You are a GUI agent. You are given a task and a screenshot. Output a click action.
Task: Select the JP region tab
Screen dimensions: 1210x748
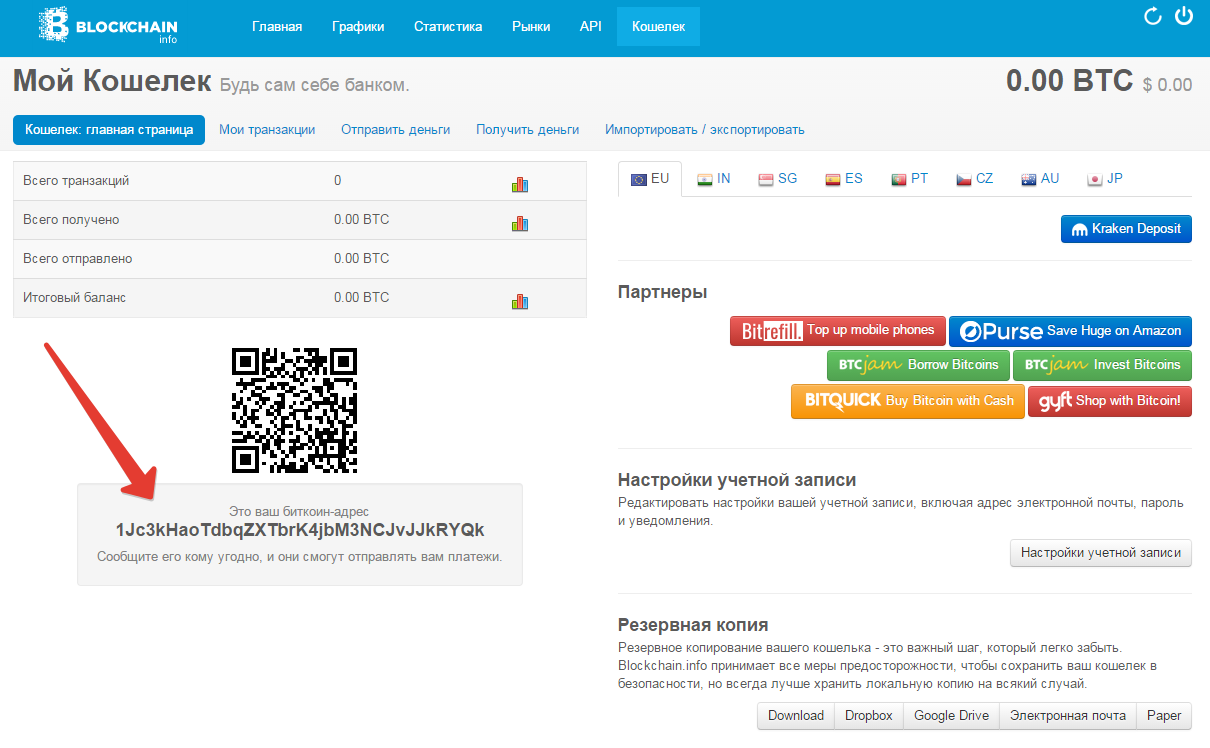tap(1105, 179)
